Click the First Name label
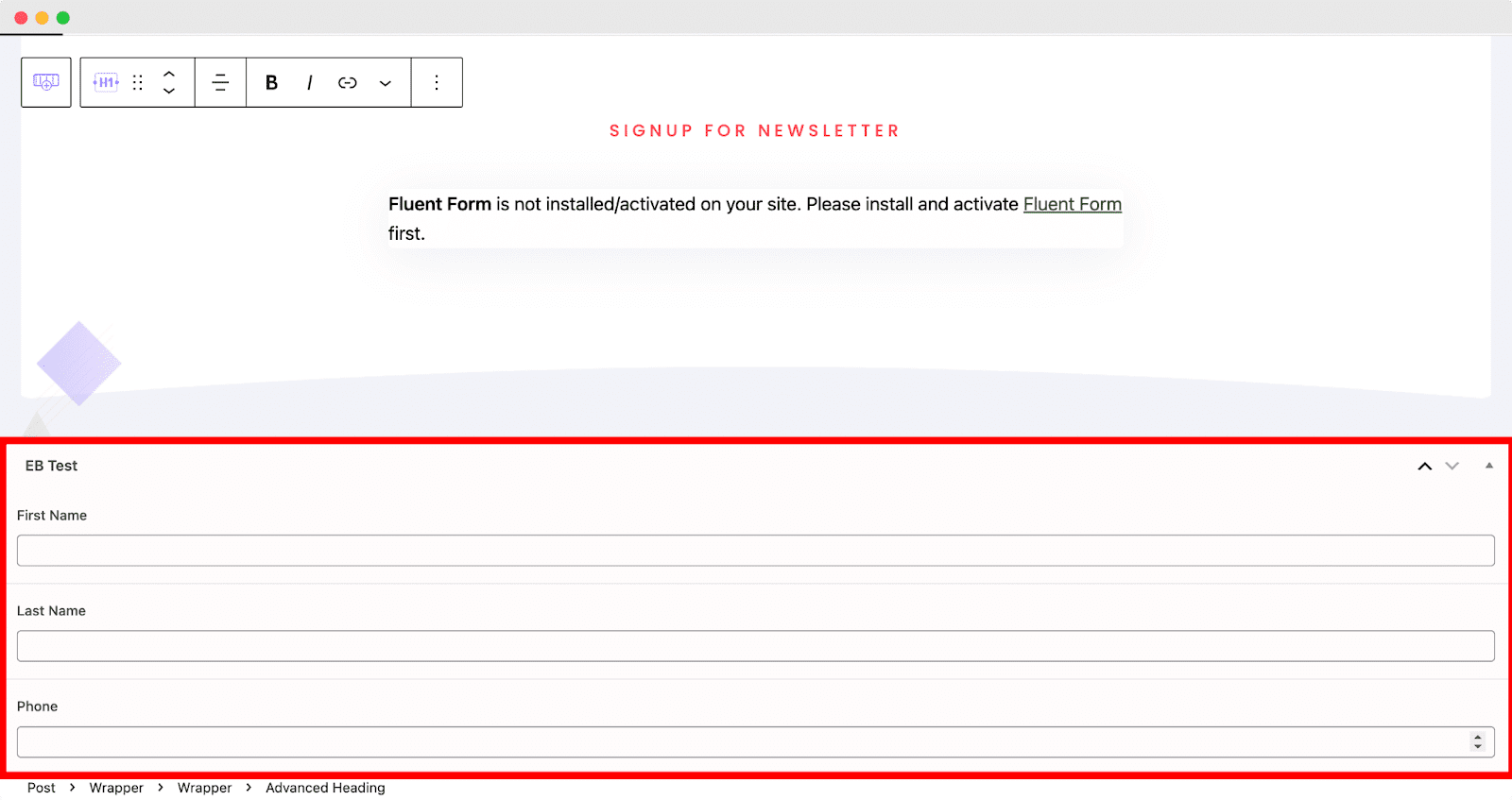Viewport: 1512px width, 800px height. point(52,516)
